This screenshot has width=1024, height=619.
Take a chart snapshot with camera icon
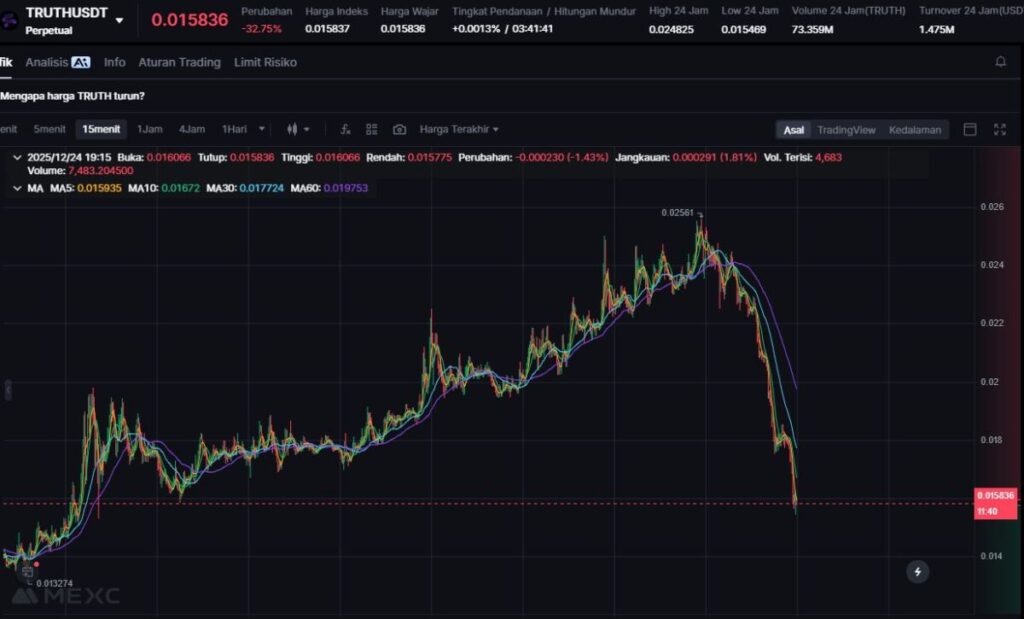click(x=399, y=129)
